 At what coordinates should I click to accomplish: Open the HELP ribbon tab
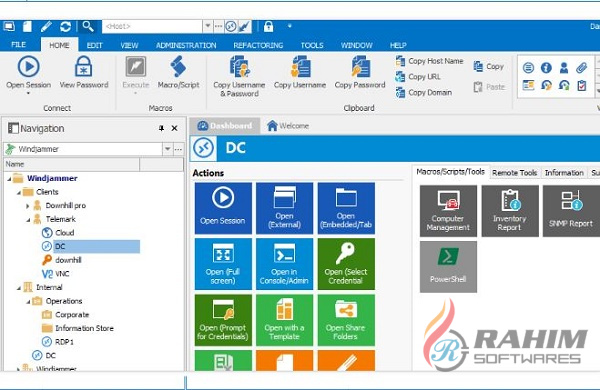(x=398, y=45)
